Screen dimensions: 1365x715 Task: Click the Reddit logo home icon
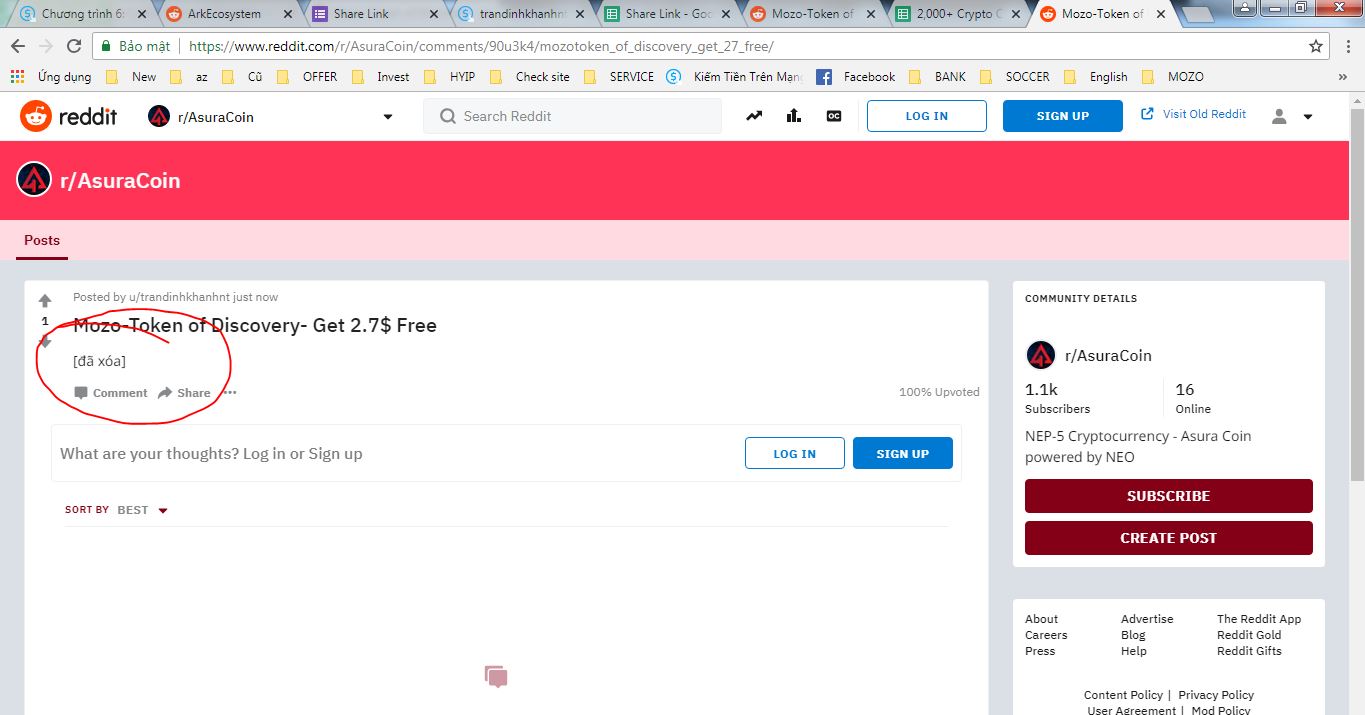click(x=36, y=116)
